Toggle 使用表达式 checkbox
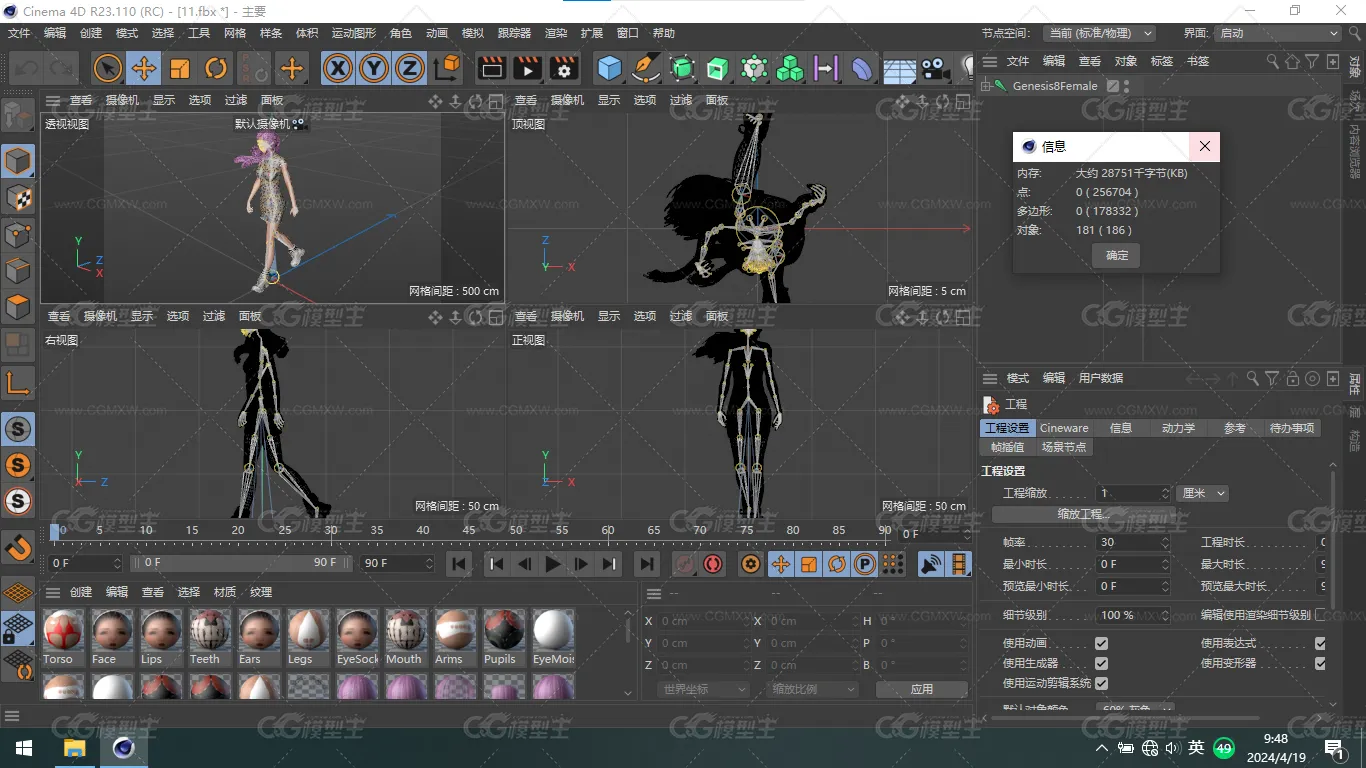The width and height of the screenshot is (1366, 768). (1320, 643)
